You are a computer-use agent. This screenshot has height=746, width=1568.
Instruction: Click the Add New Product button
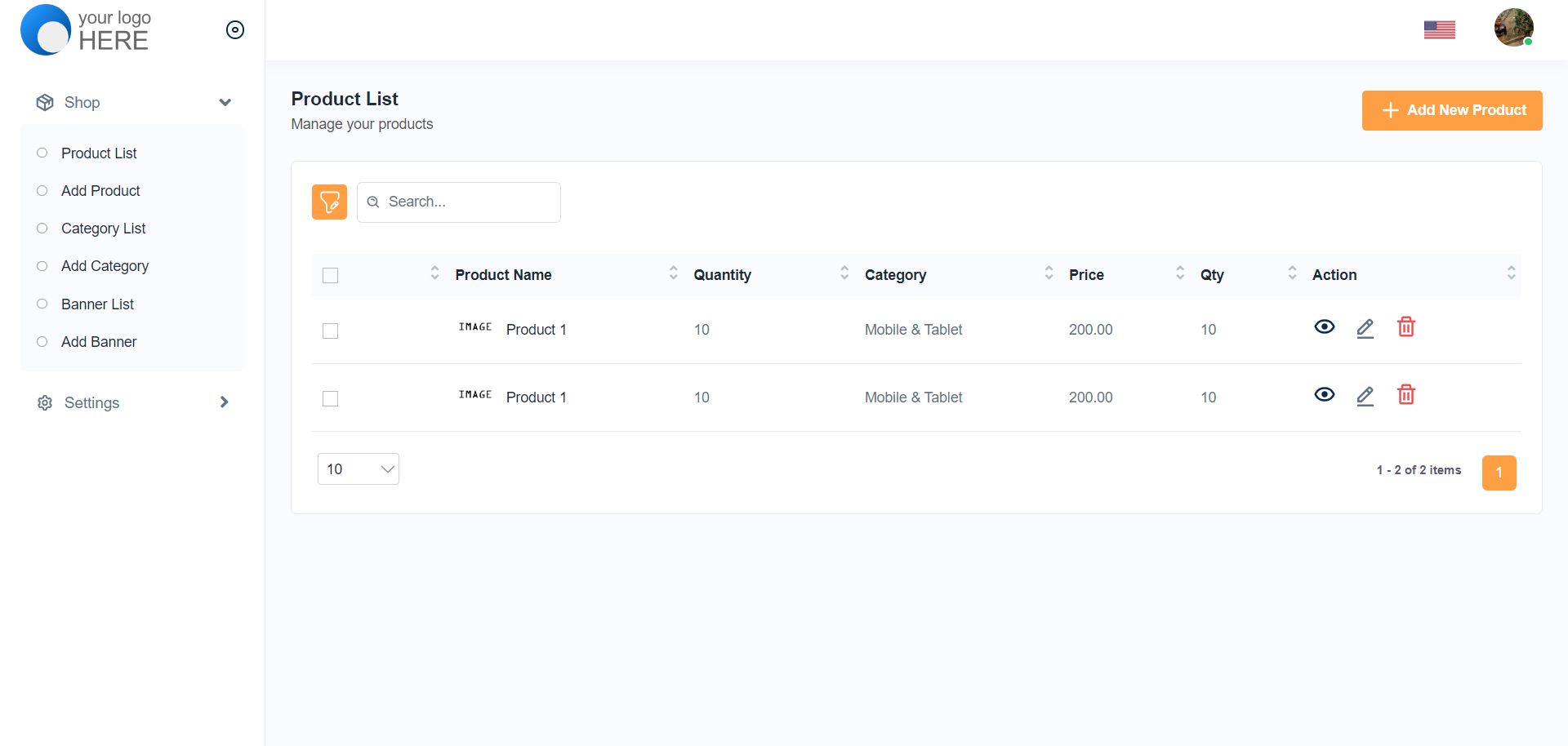[1451, 110]
